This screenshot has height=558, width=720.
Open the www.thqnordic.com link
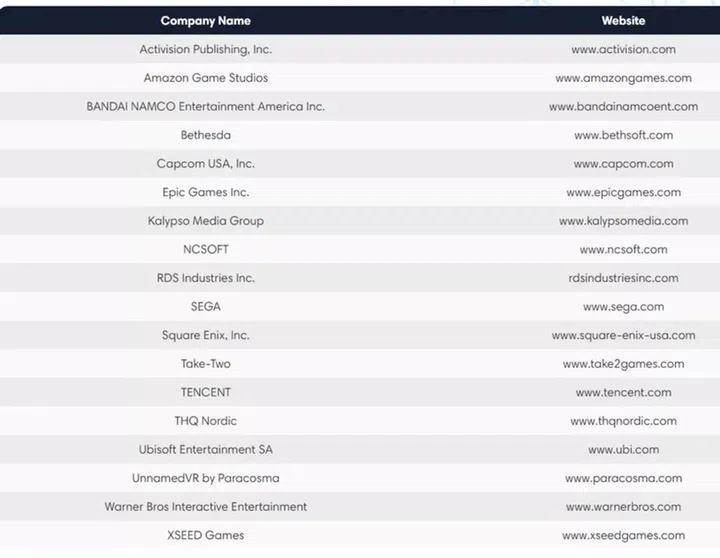coord(623,421)
